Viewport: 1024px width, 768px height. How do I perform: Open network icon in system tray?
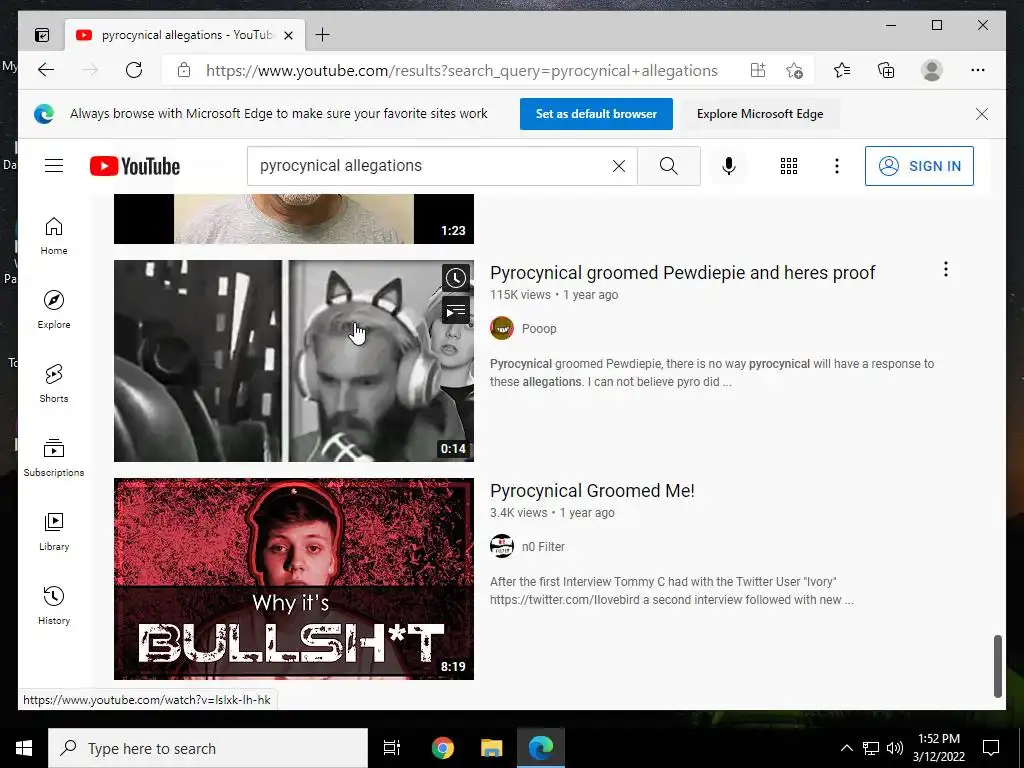(871, 748)
